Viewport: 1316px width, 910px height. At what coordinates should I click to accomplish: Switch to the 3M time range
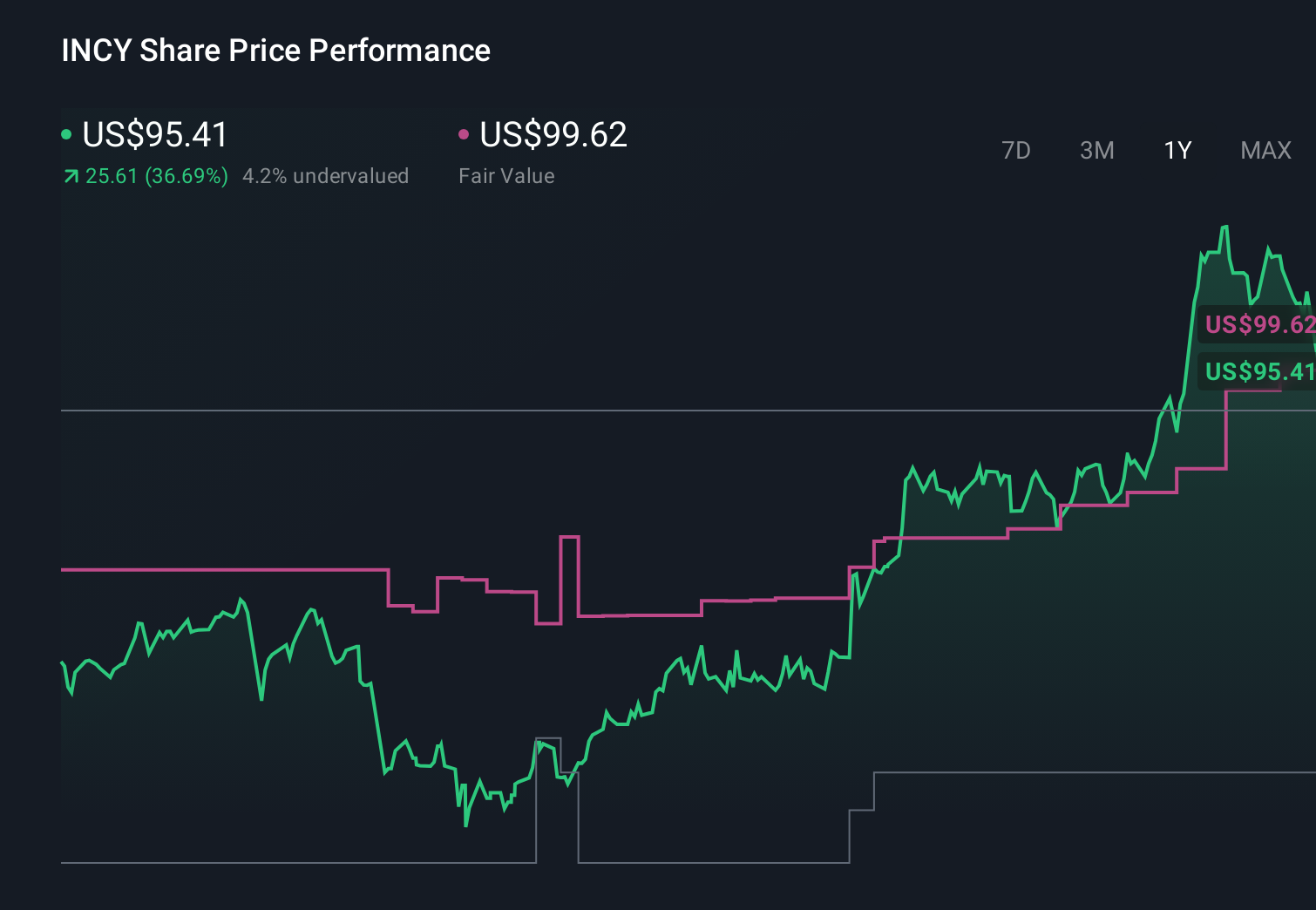click(1096, 150)
